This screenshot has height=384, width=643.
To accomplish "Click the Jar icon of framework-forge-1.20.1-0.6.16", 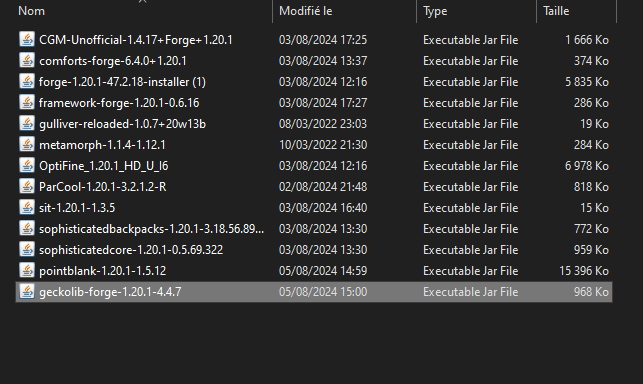I will [x=27, y=102].
